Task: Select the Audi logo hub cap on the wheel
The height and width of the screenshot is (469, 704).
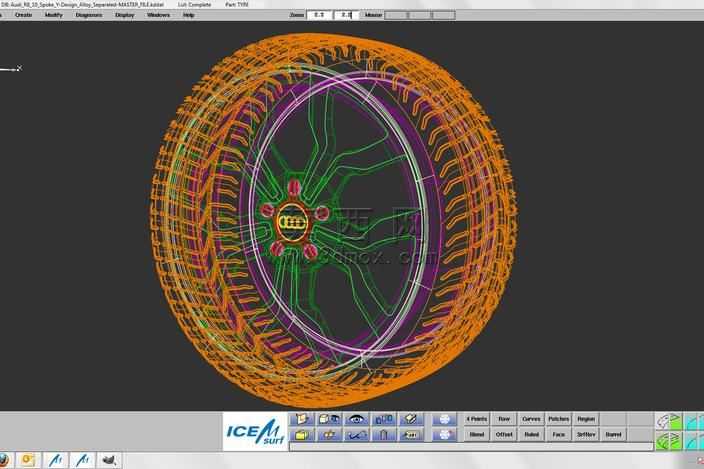Action: [293, 222]
